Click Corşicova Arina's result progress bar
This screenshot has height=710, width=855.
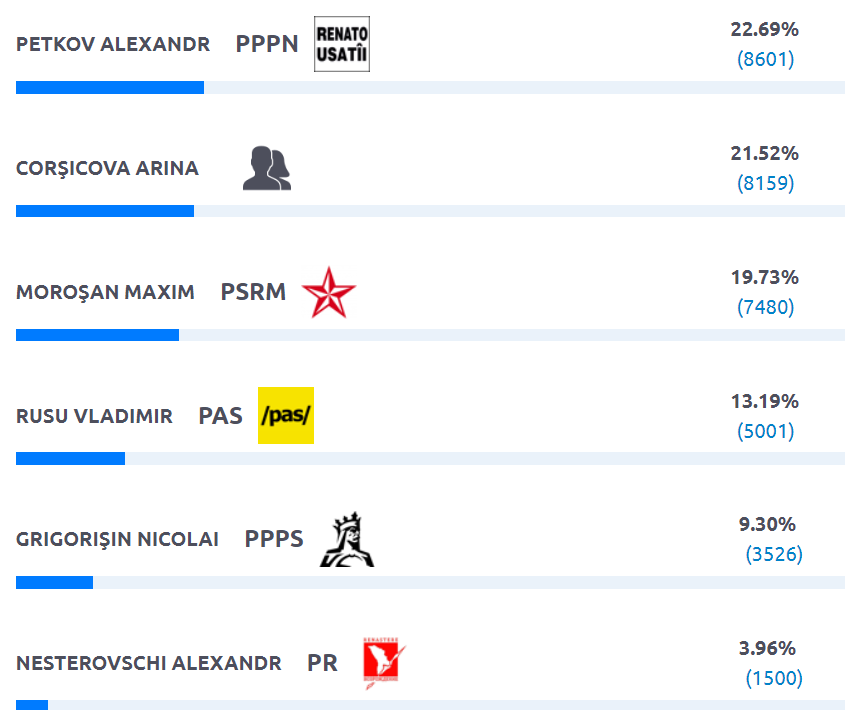click(x=105, y=211)
